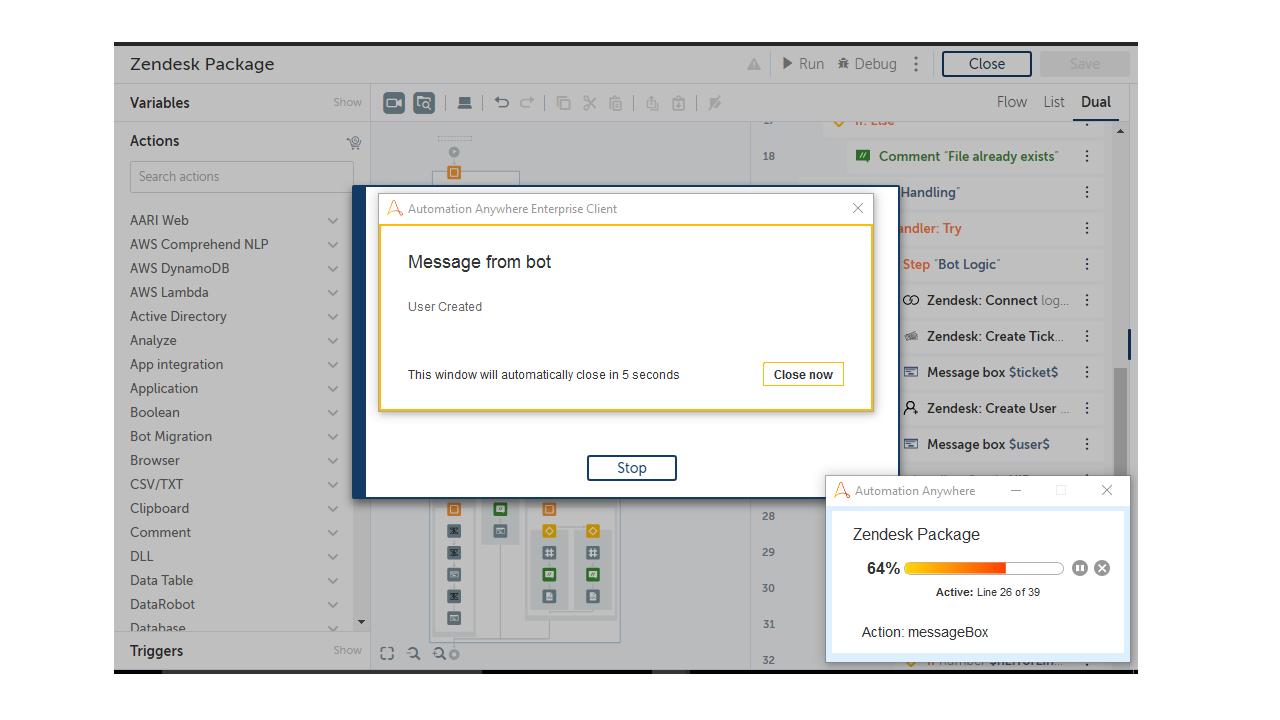Click the scroll-down arrow of the Actions list
This screenshot has height=720, width=1280.
coord(361,622)
